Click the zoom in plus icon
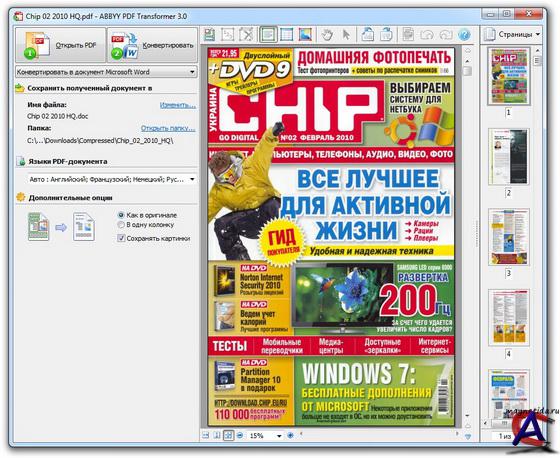The width and height of the screenshot is (560, 458). click(290, 435)
